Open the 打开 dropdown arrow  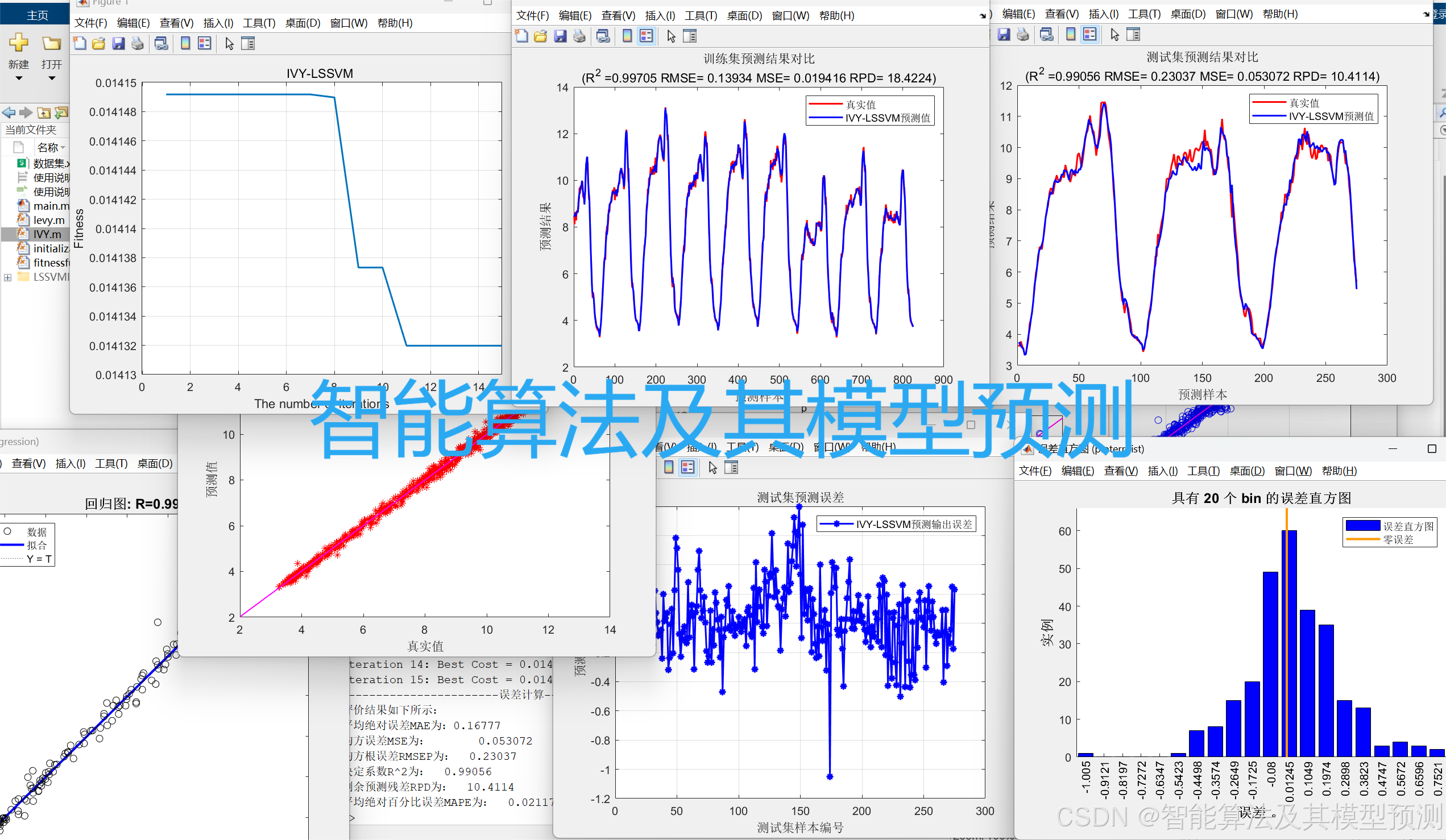pos(52,78)
